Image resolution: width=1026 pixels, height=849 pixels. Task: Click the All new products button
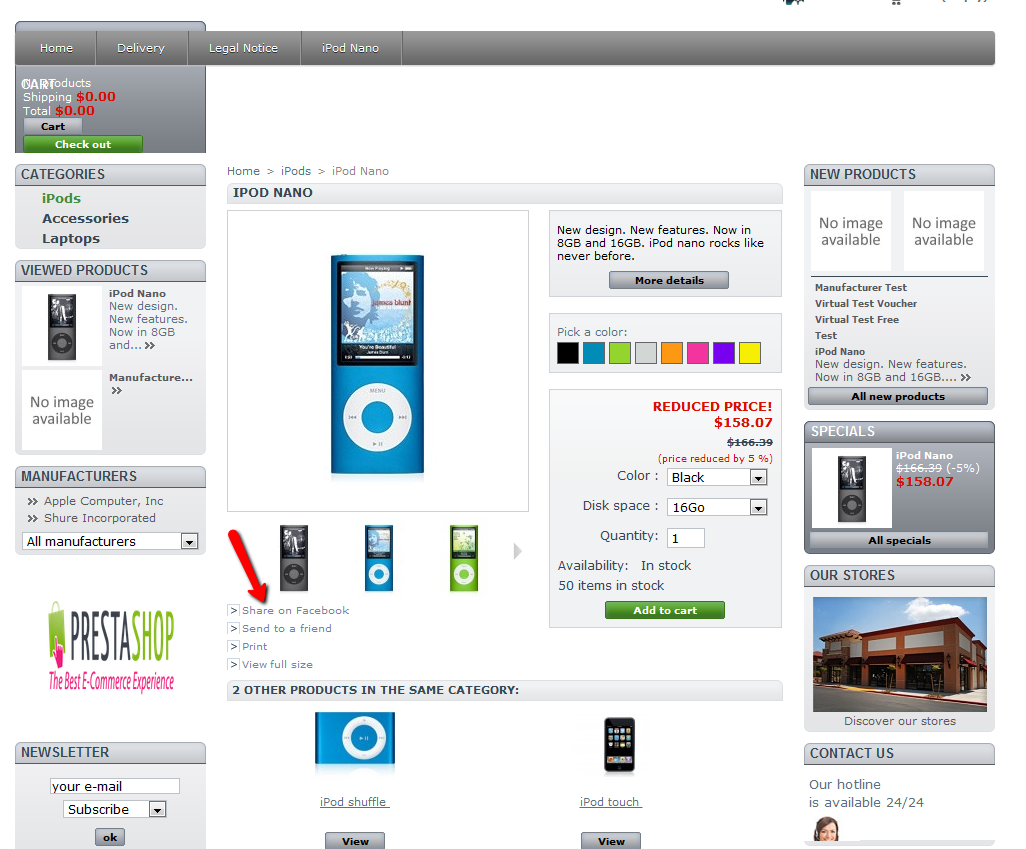(x=898, y=396)
